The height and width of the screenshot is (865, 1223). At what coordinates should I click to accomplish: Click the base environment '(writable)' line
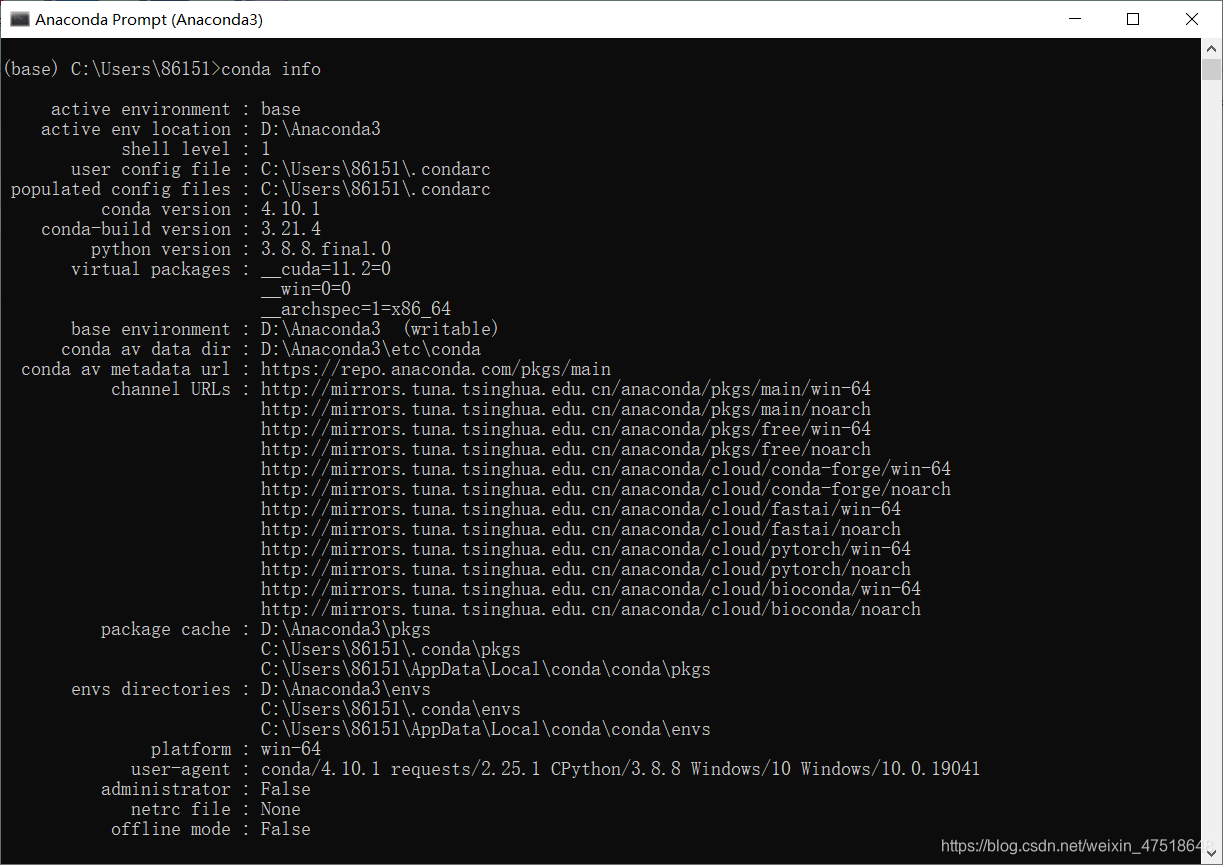pos(285,329)
